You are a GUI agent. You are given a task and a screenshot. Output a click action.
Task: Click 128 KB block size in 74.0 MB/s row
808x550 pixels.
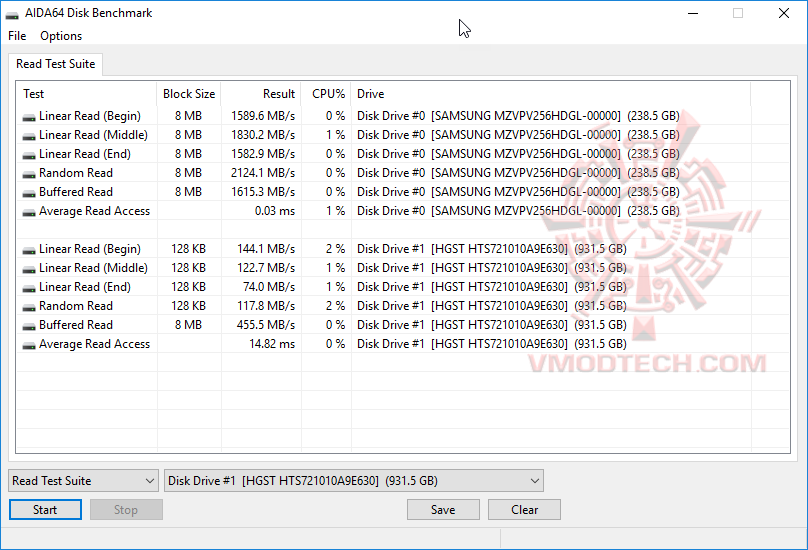189,287
